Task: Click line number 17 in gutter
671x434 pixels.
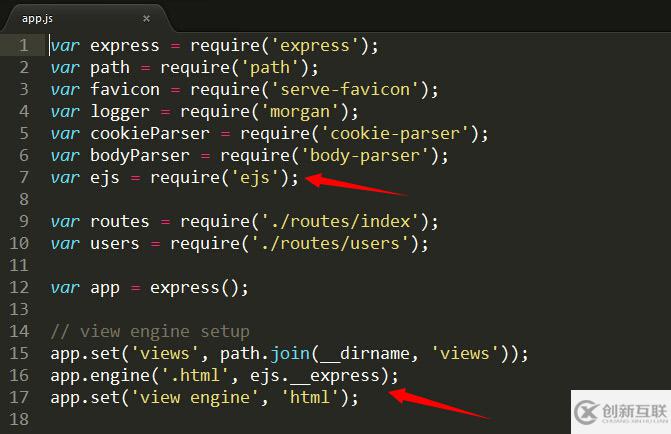Action: click(x=19, y=397)
